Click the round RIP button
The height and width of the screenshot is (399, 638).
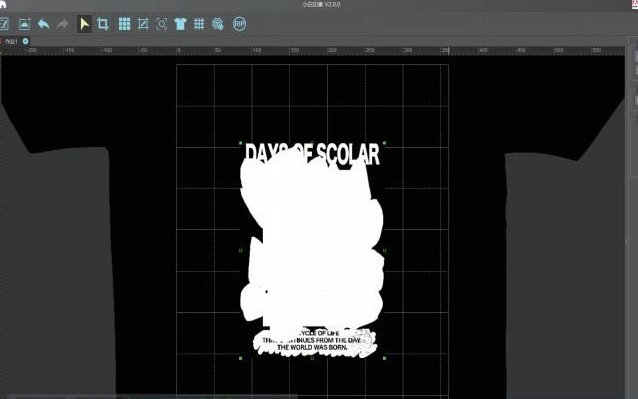(x=239, y=24)
